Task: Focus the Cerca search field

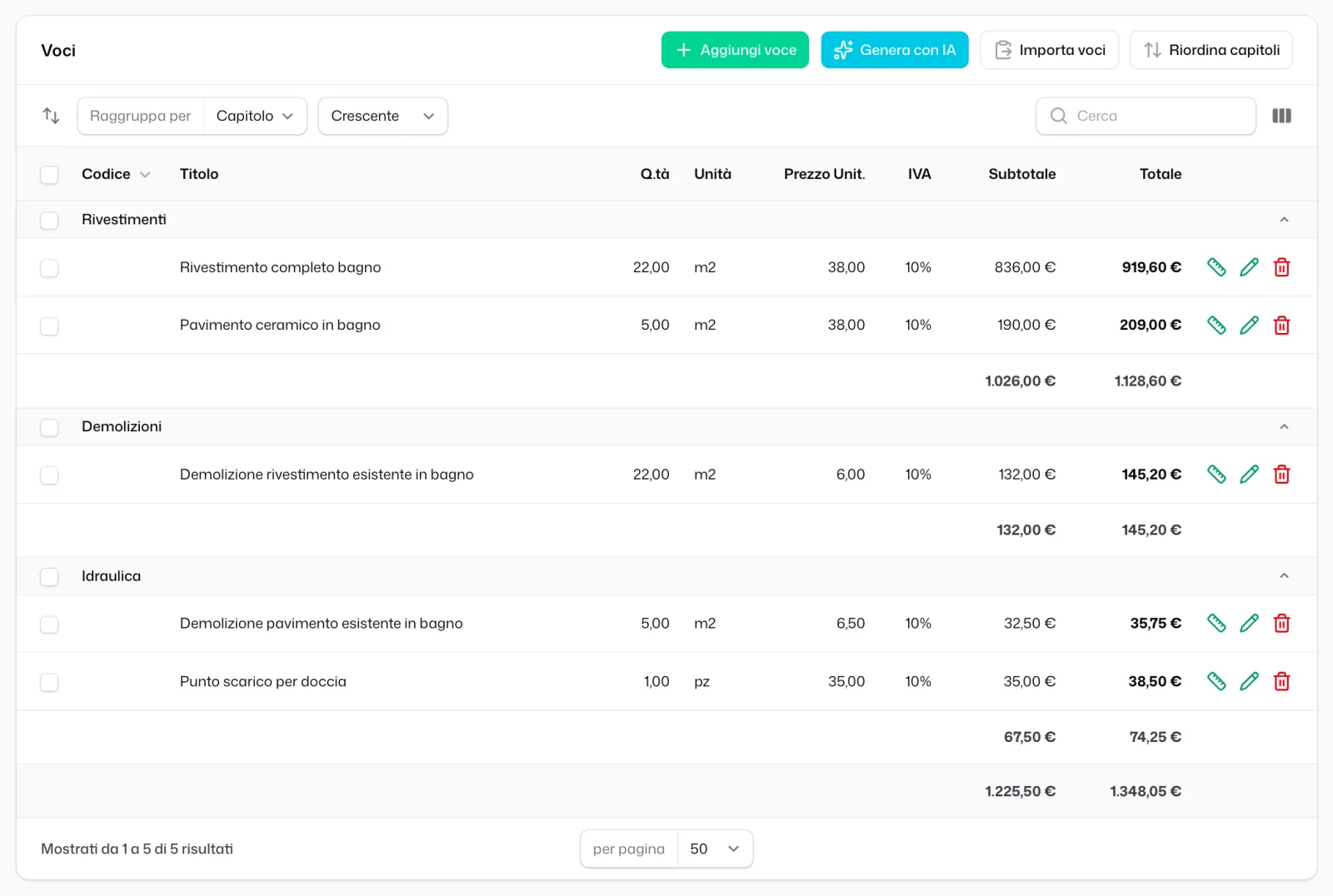Action: 1146,116
